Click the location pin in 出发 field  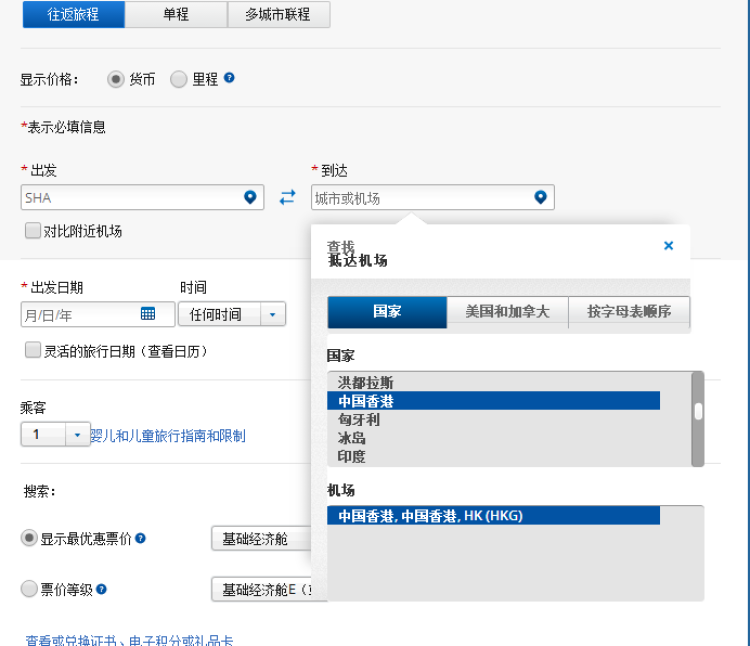250,198
